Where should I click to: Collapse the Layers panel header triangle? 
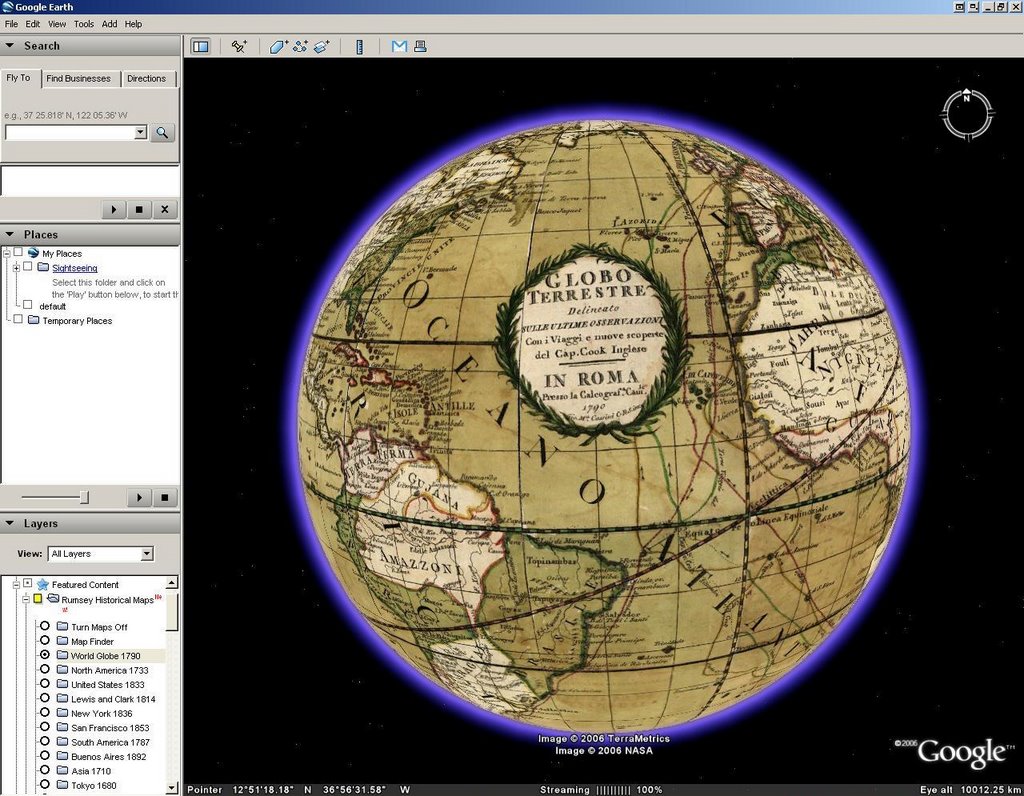(x=10, y=523)
